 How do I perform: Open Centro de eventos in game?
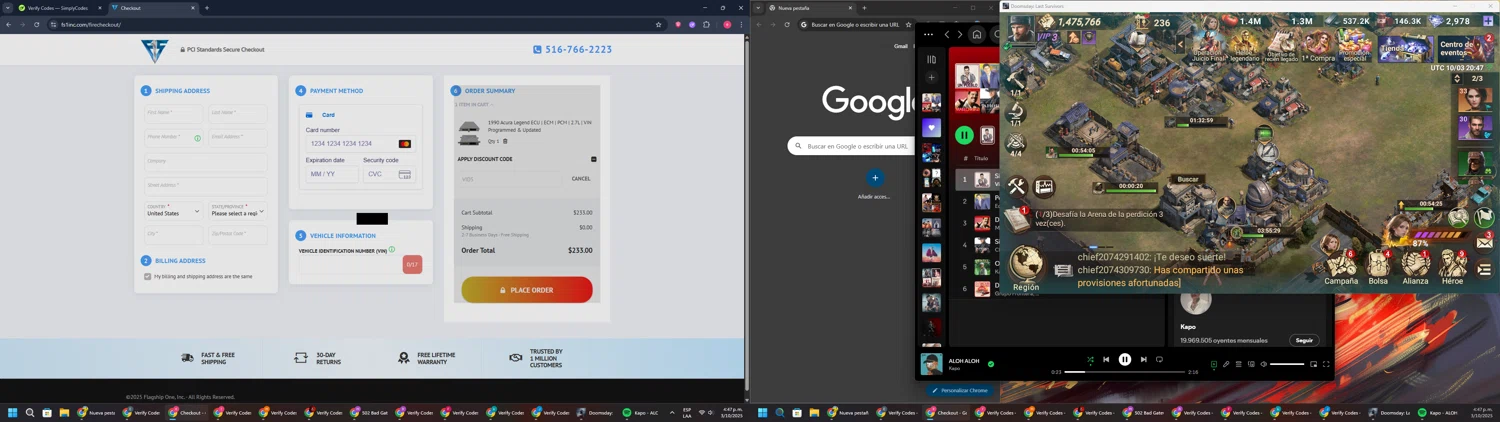(1464, 47)
